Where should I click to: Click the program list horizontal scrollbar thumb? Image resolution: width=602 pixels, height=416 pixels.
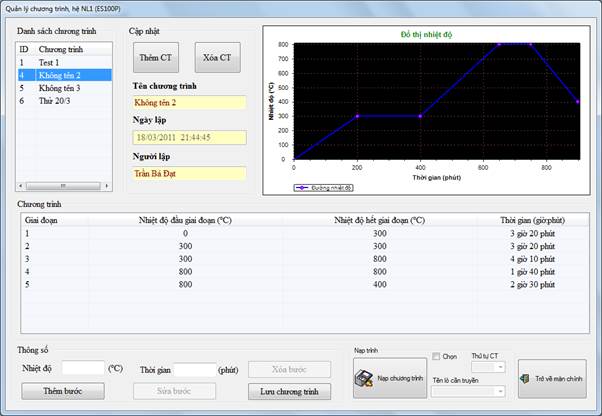63,186
